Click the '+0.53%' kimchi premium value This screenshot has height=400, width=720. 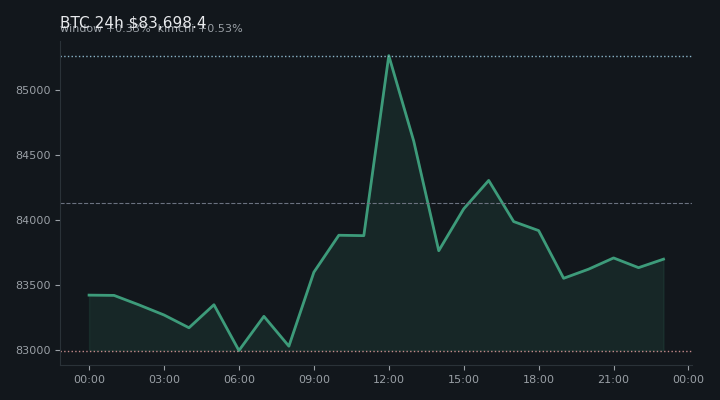pyautogui.click(x=221, y=28)
